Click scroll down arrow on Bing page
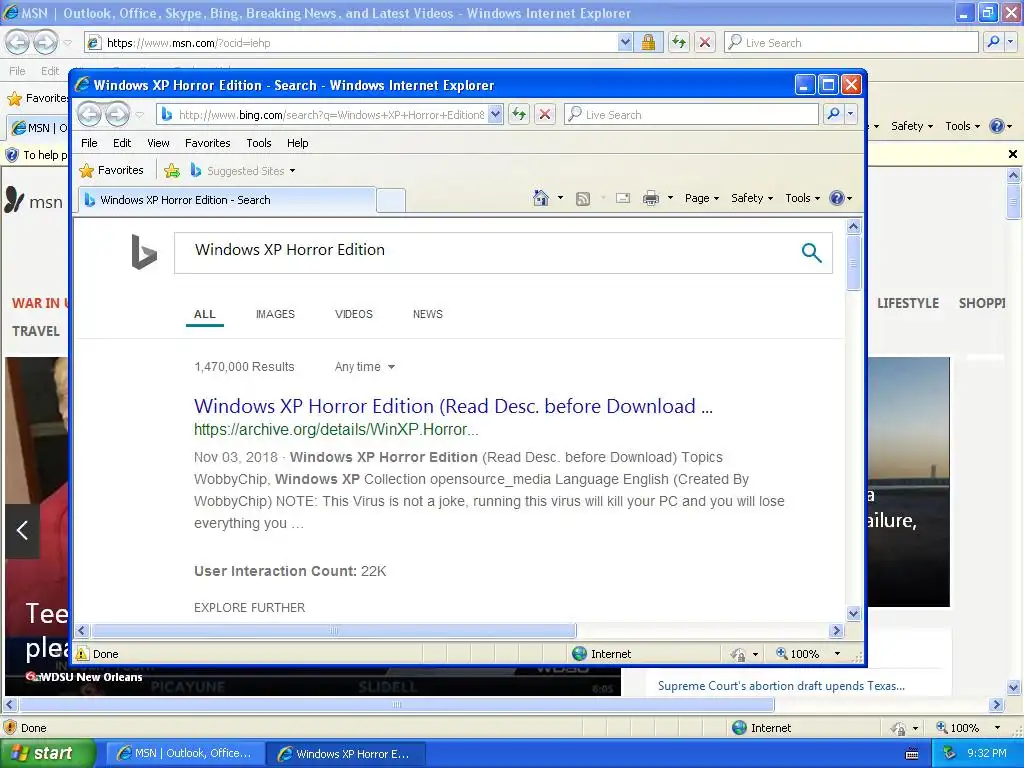The image size is (1024, 768). click(853, 613)
